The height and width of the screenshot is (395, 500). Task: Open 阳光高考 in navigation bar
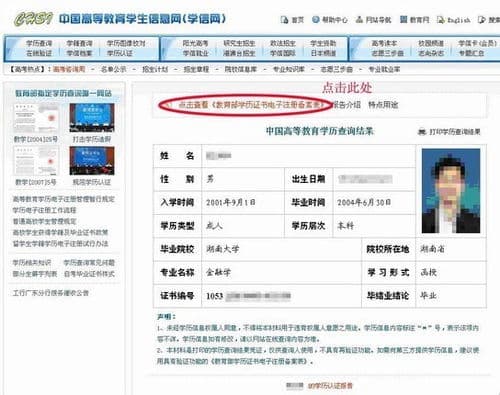point(195,43)
